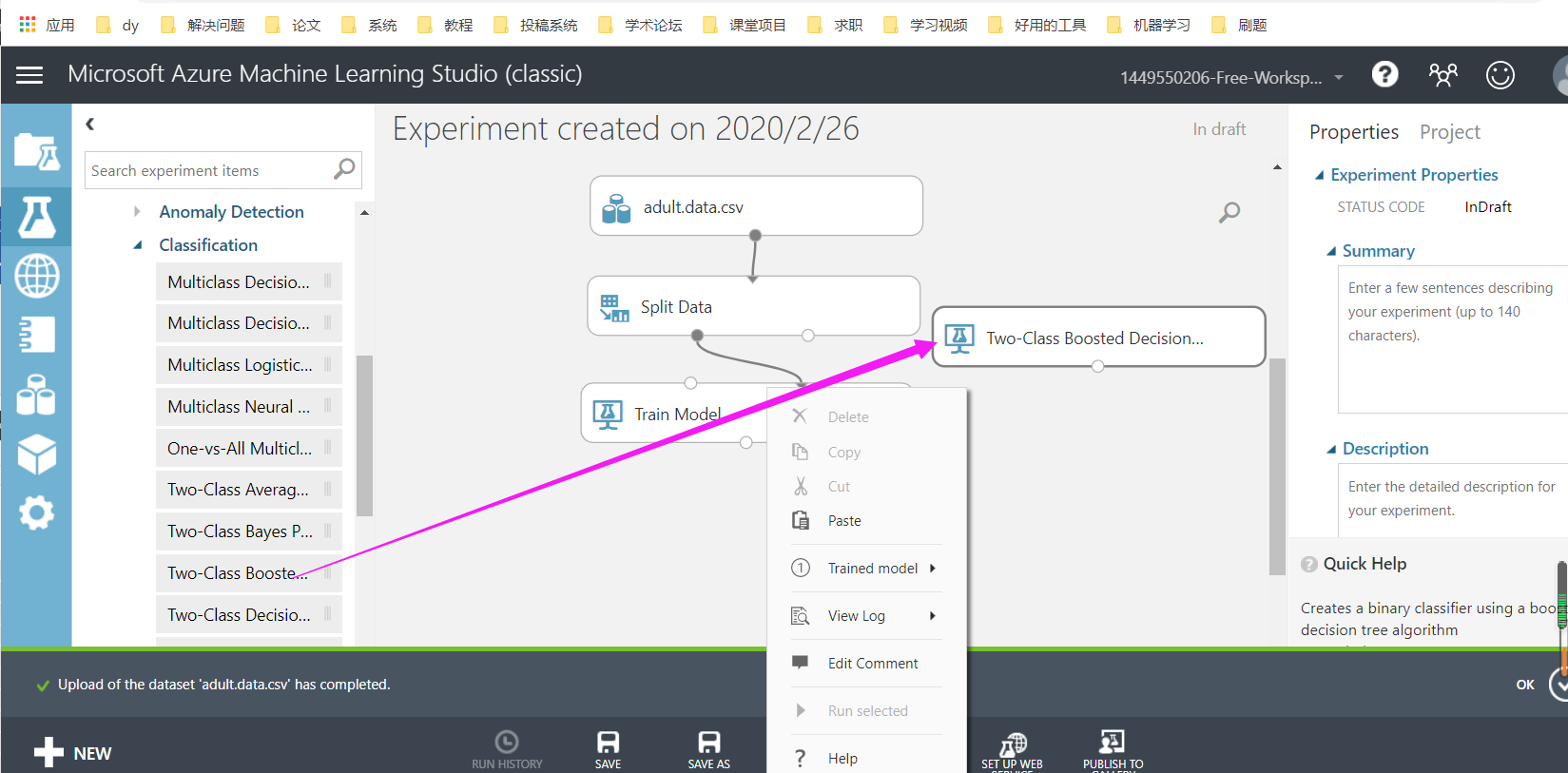Click the canvas vertical scrollbar
Screen dimensions: 1568x773
tap(1277, 466)
